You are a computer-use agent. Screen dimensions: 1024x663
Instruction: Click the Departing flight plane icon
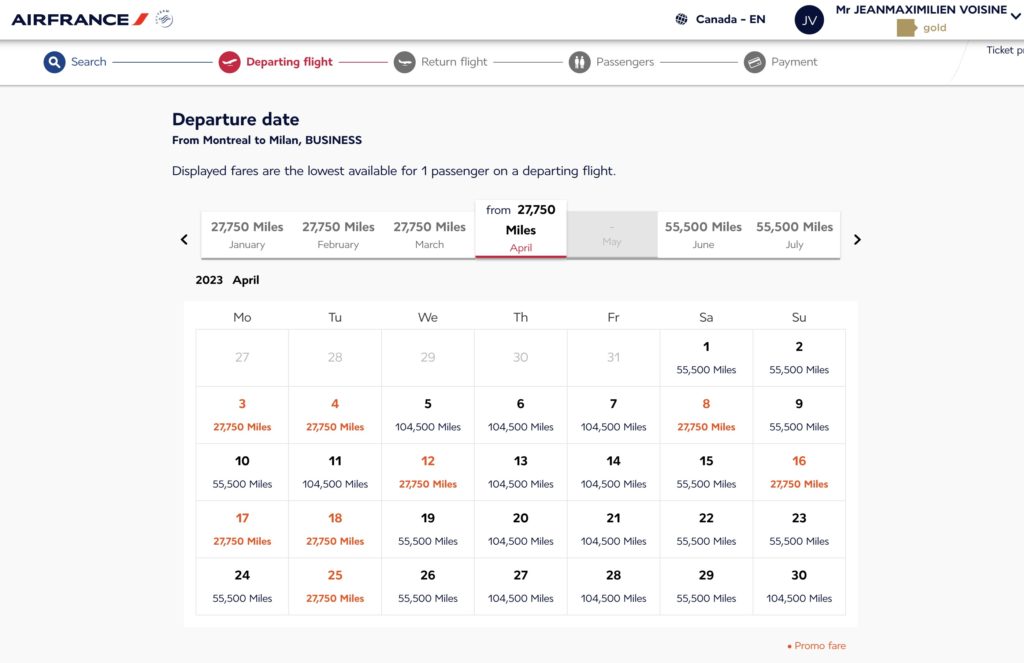(x=229, y=62)
